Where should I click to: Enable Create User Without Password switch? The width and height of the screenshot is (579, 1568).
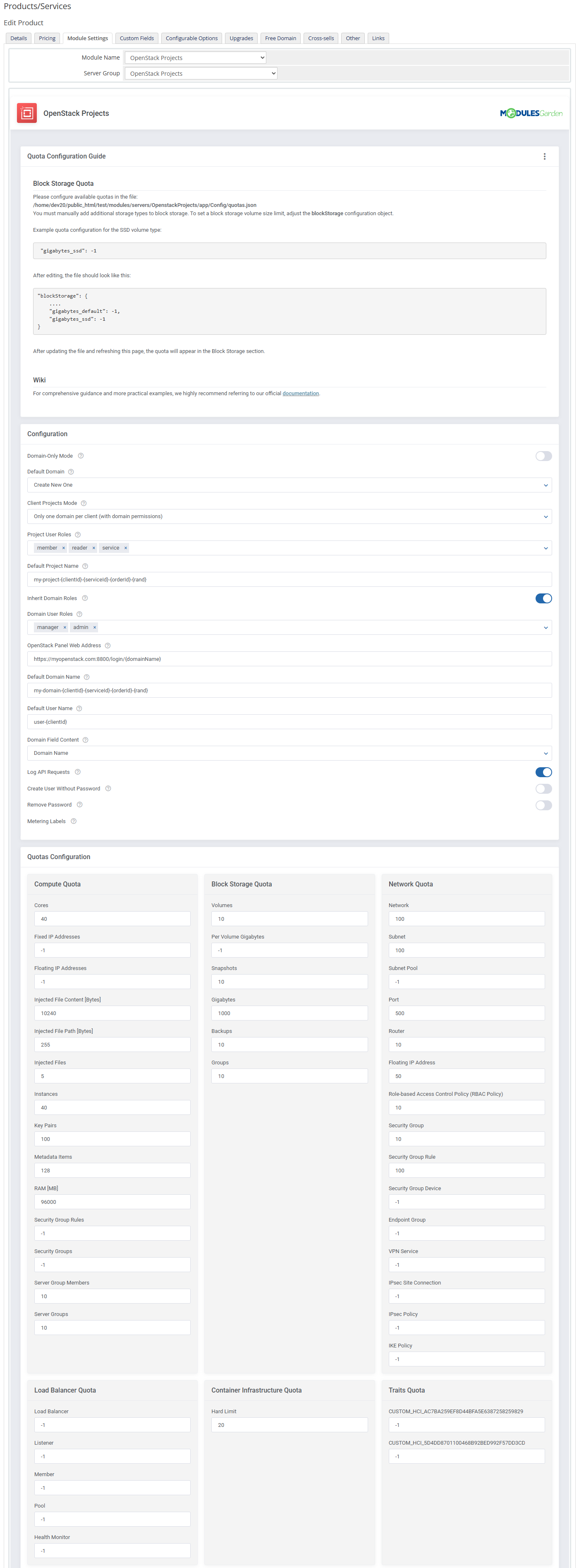point(543,789)
